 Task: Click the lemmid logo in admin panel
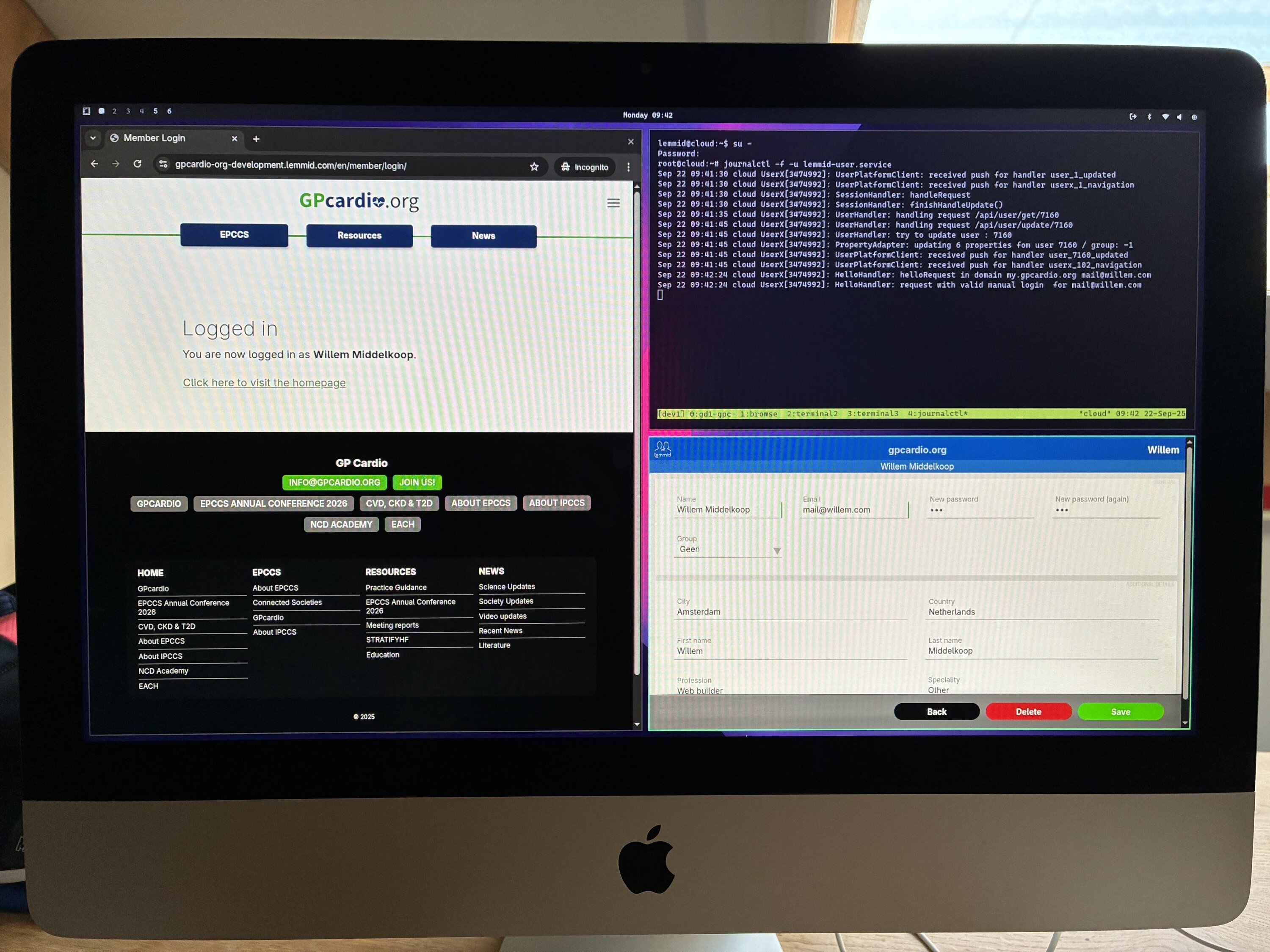[x=663, y=449]
